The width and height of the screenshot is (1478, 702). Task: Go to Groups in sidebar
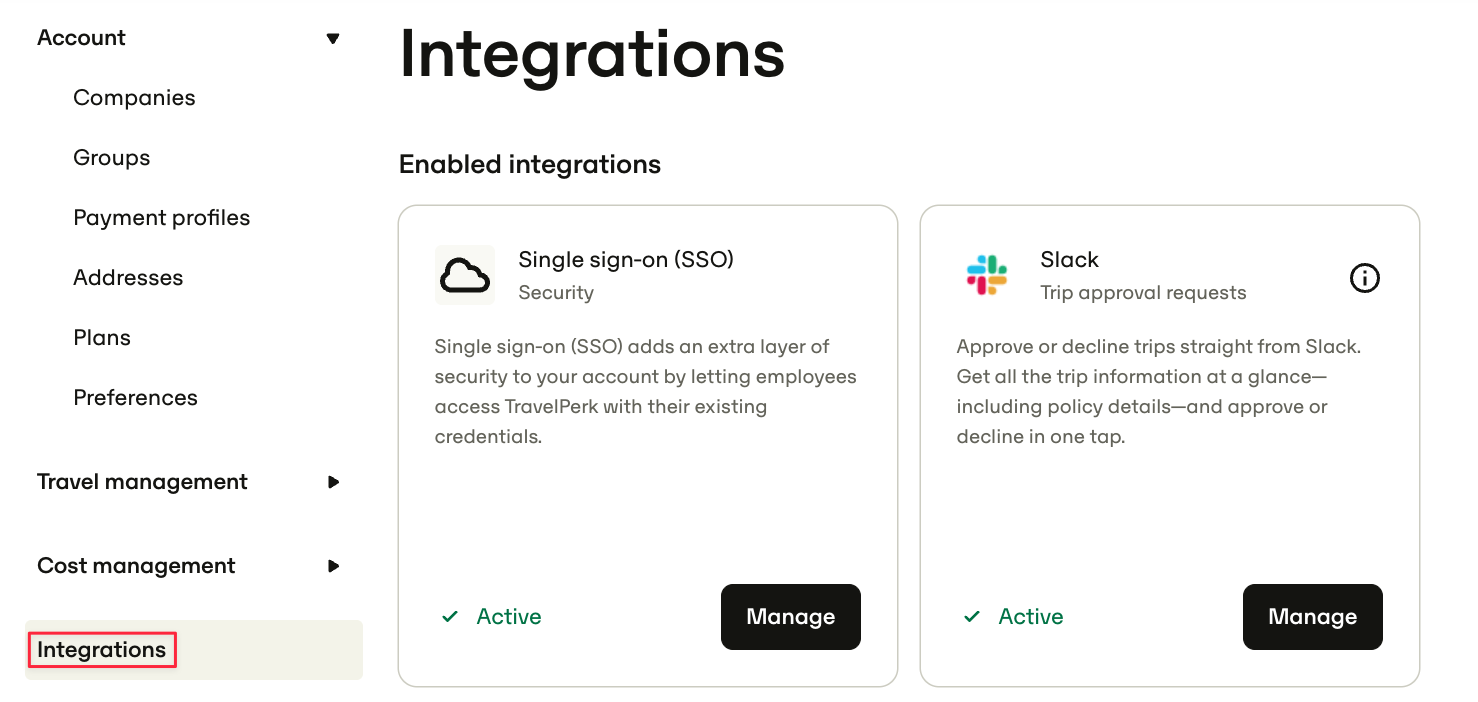112,158
